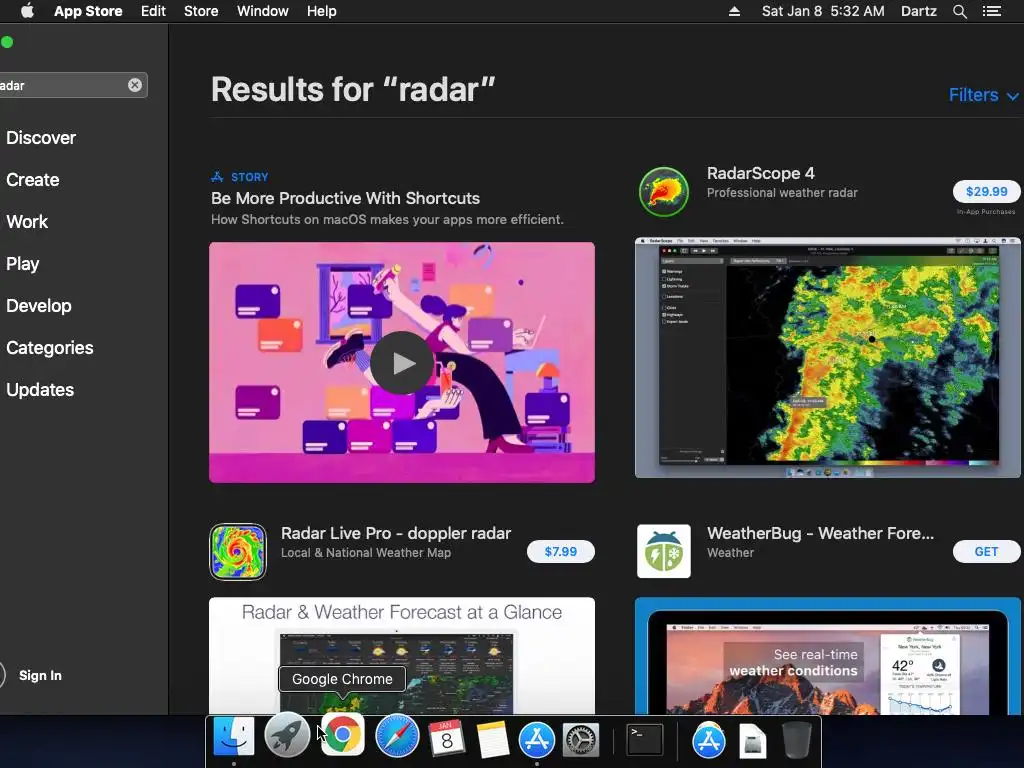Viewport: 1024px width, 768px height.
Task: Open Calendar icon showing Jan 8
Action: [447, 738]
